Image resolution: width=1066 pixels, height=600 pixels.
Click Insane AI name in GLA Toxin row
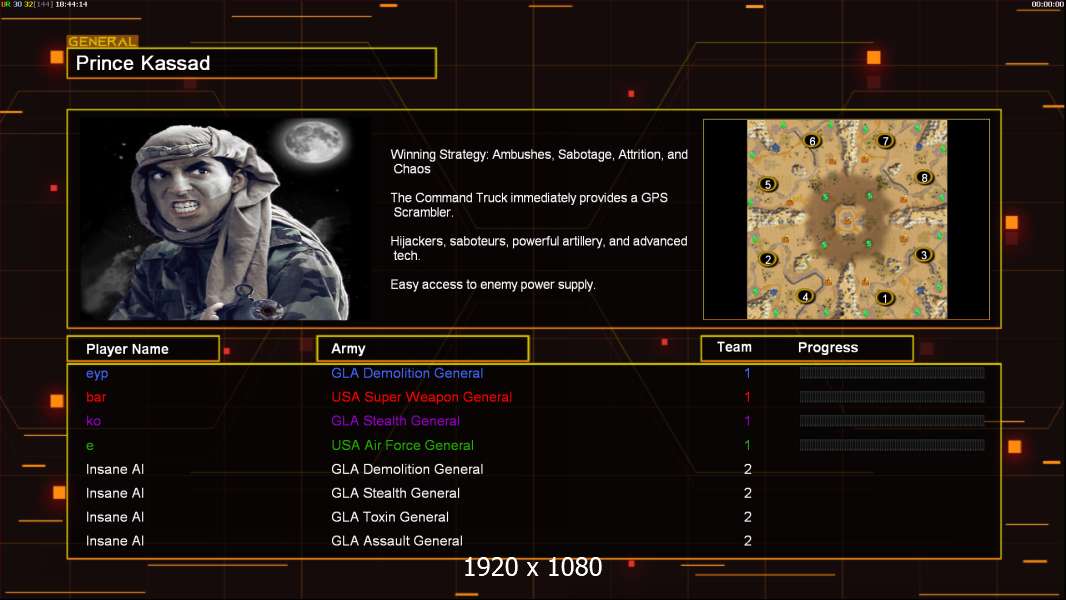tap(115, 517)
